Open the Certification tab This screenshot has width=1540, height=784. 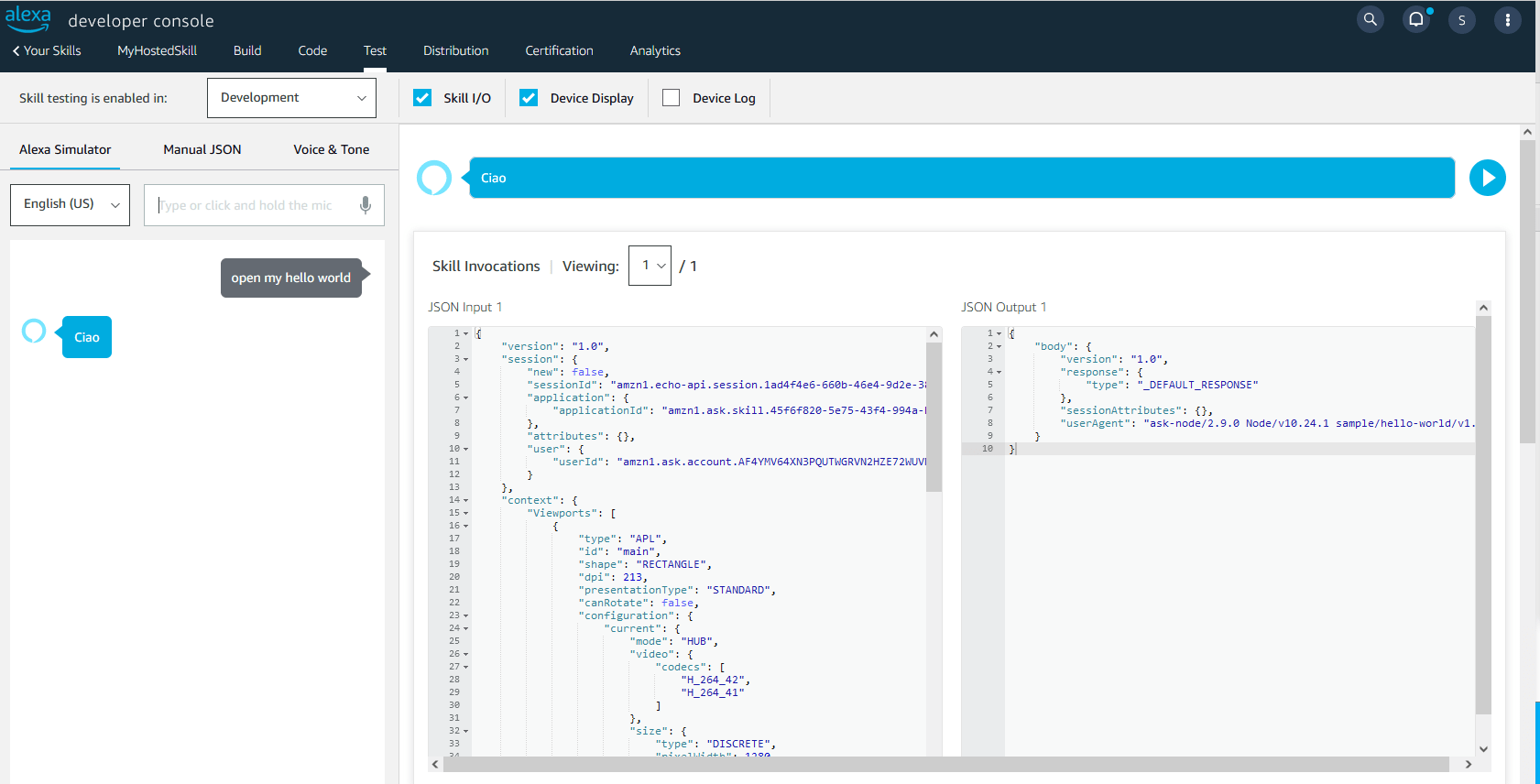click(559, 50)
